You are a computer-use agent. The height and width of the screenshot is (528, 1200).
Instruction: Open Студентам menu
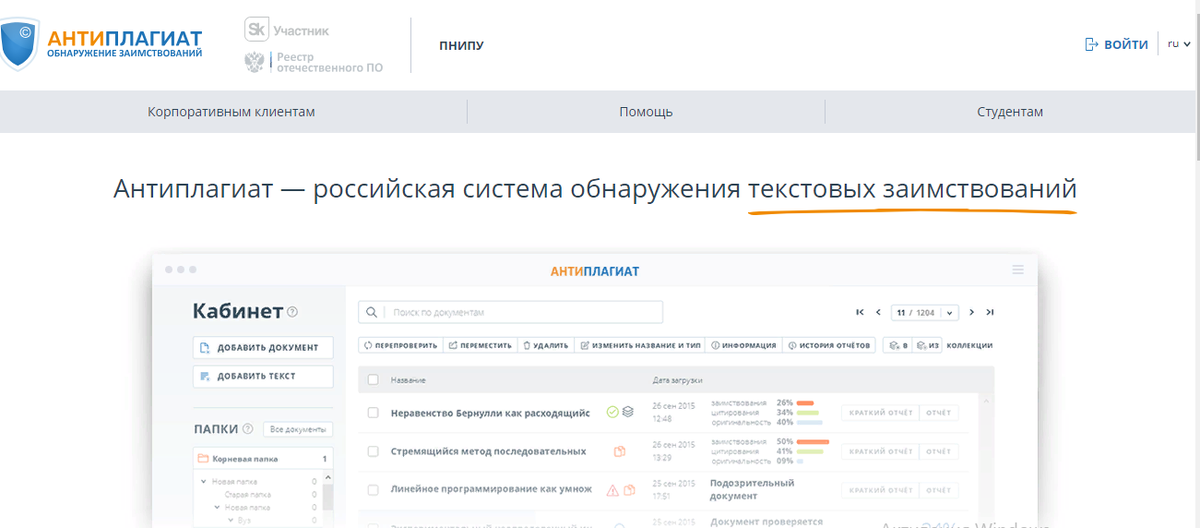click(1010, 112)
